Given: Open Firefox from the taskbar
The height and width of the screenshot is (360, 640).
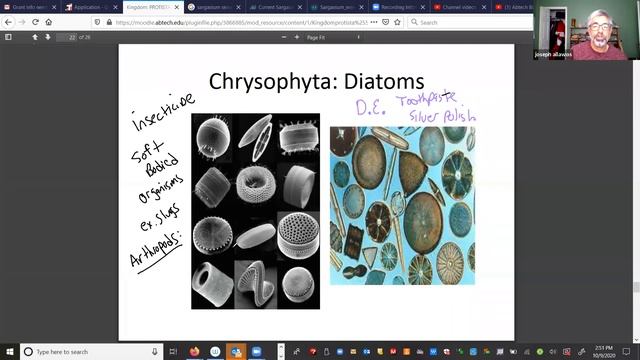Looking at the screenshot, I should (x=195, y=351).
